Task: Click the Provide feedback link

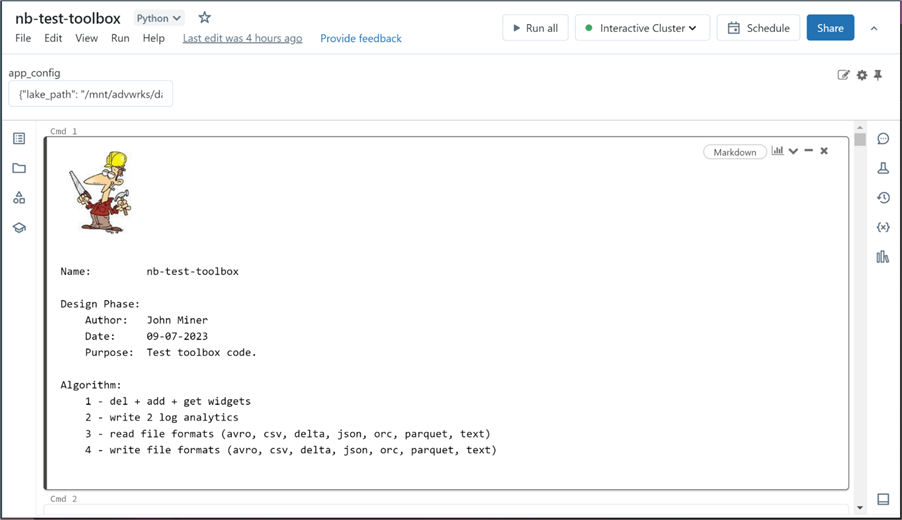Action: (361, 38)
